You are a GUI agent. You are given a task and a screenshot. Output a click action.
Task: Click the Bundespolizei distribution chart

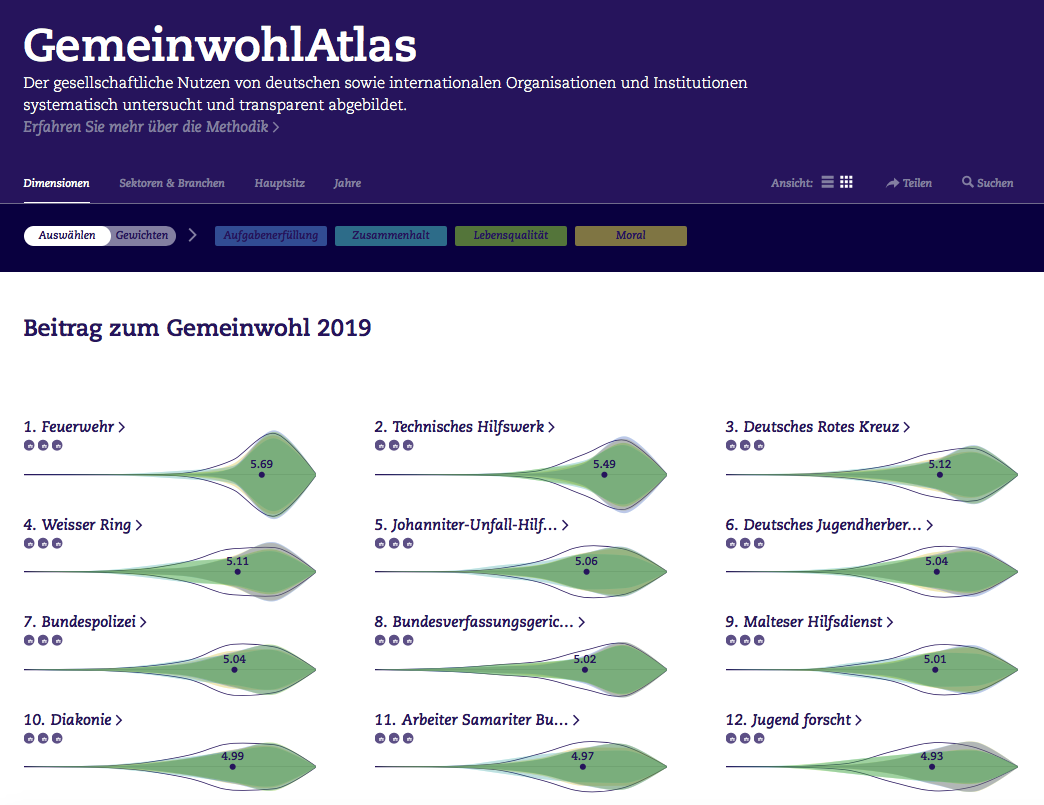click(x=170, y=669)
